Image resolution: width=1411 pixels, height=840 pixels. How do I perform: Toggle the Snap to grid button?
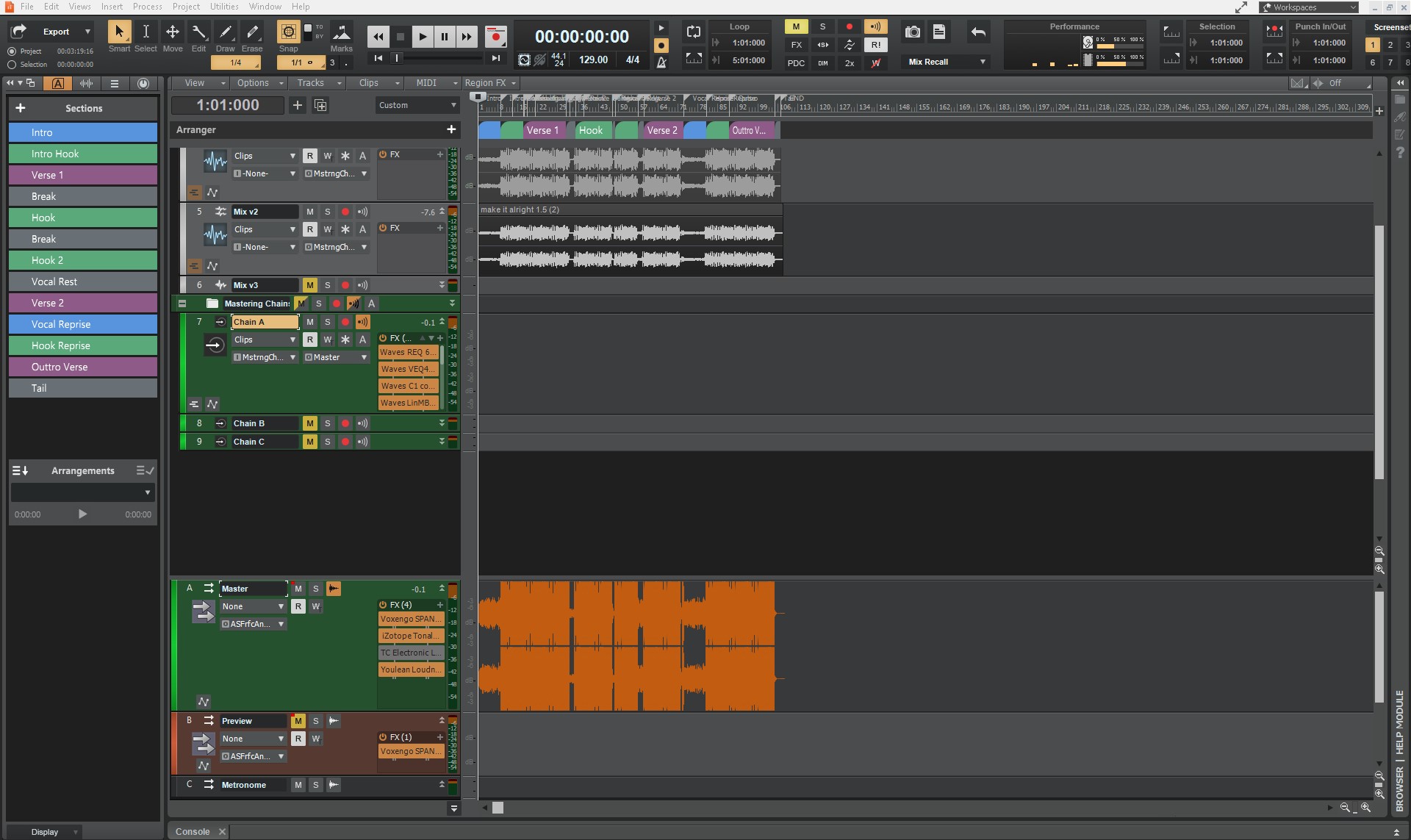click(288, 32)
